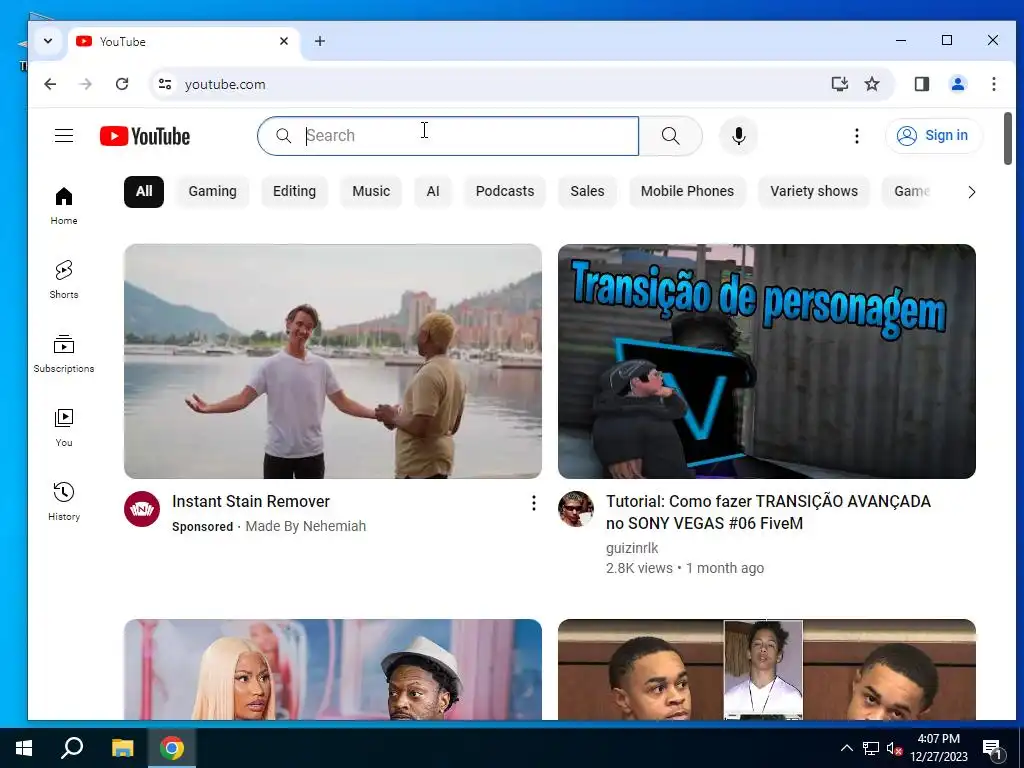Screen dimensions: 1024x768
Task: Open Subscriptions in the sidebar
Action: coord(64,354)
